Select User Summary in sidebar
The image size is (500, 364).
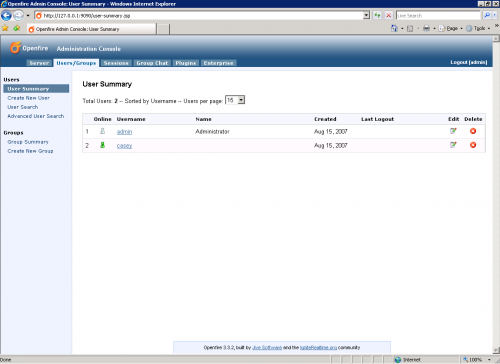click(x=36, y=89)
